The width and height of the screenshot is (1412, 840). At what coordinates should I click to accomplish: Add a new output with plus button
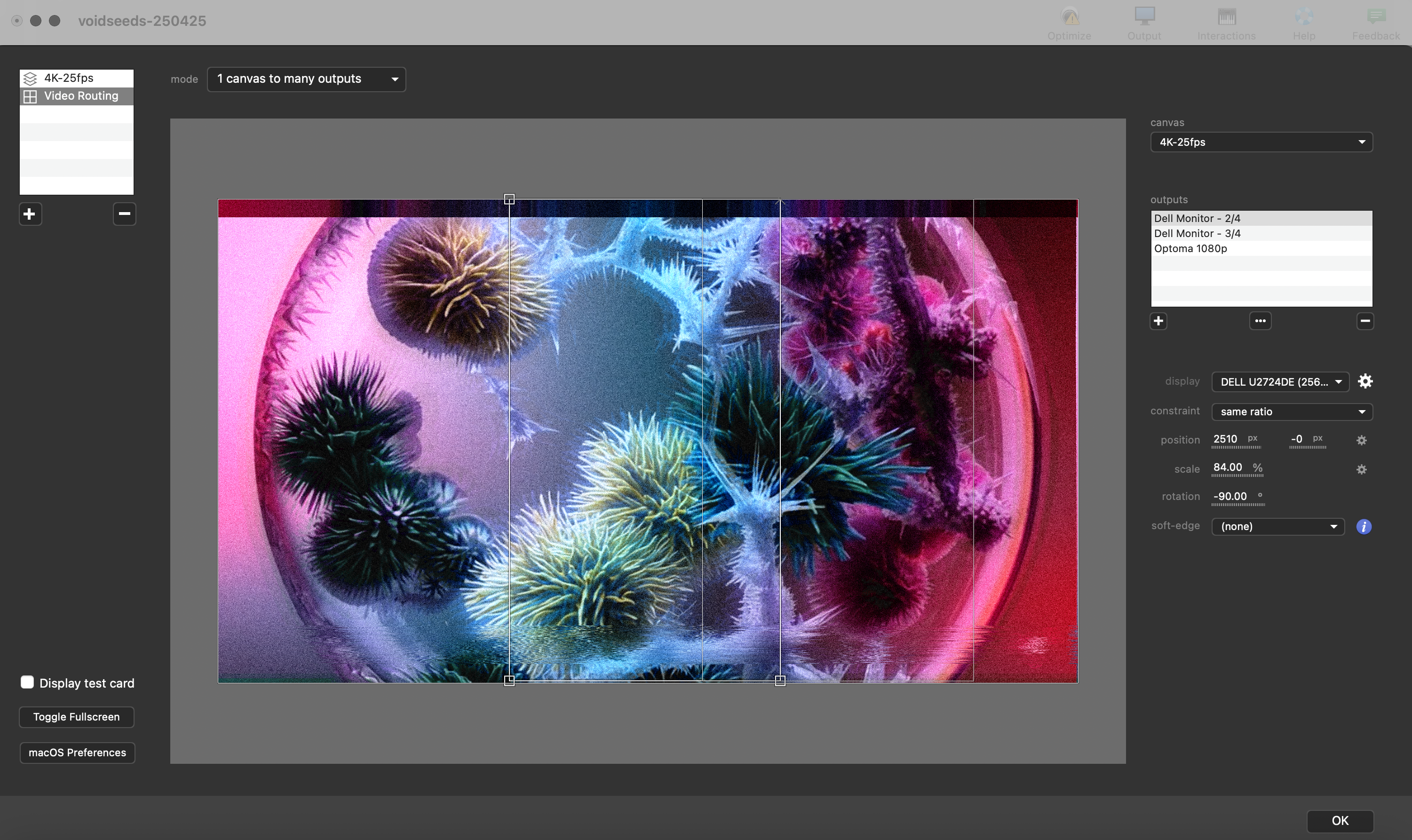[1158, 321]
